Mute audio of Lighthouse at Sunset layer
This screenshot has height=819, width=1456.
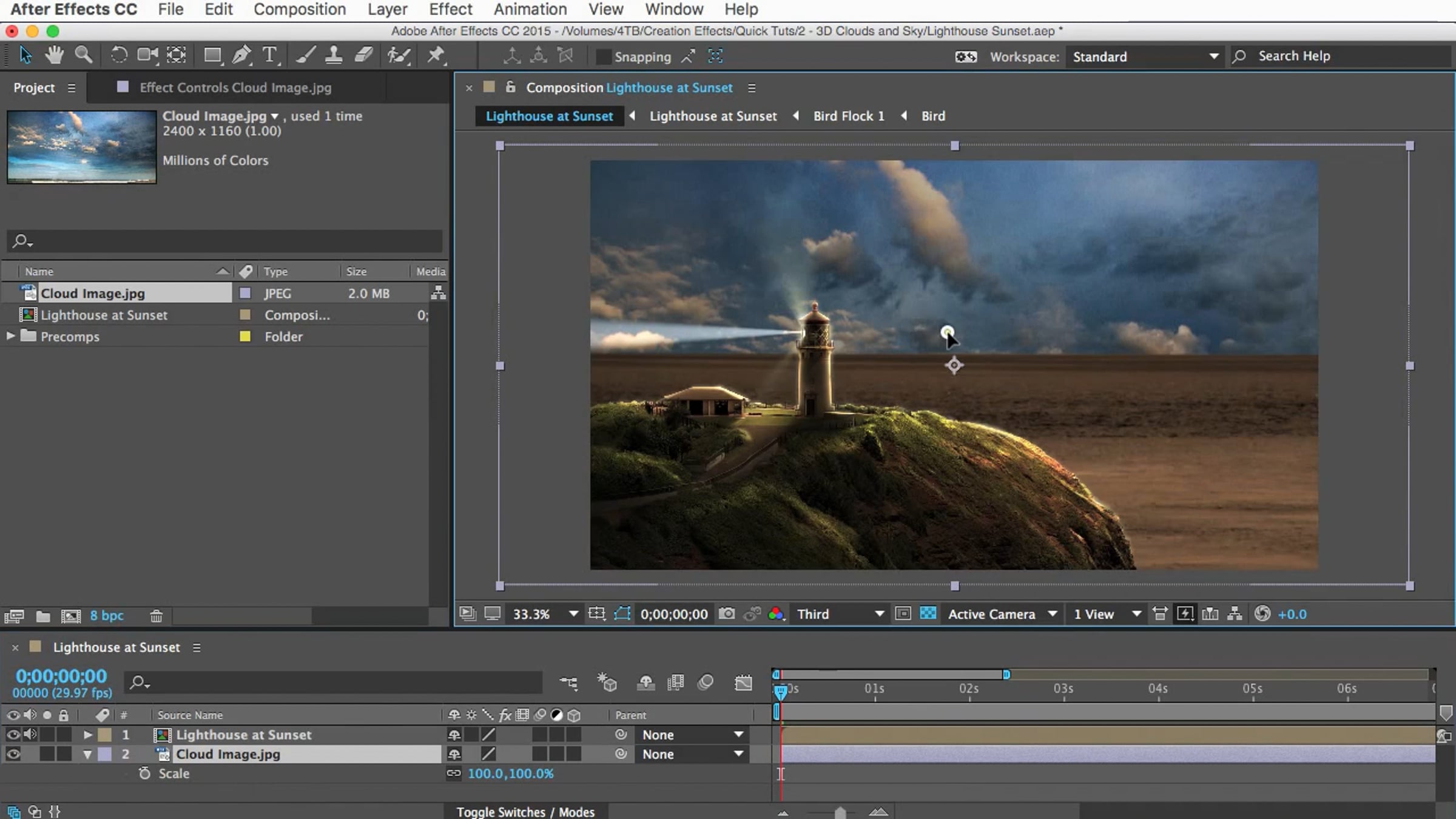point(30,735)
